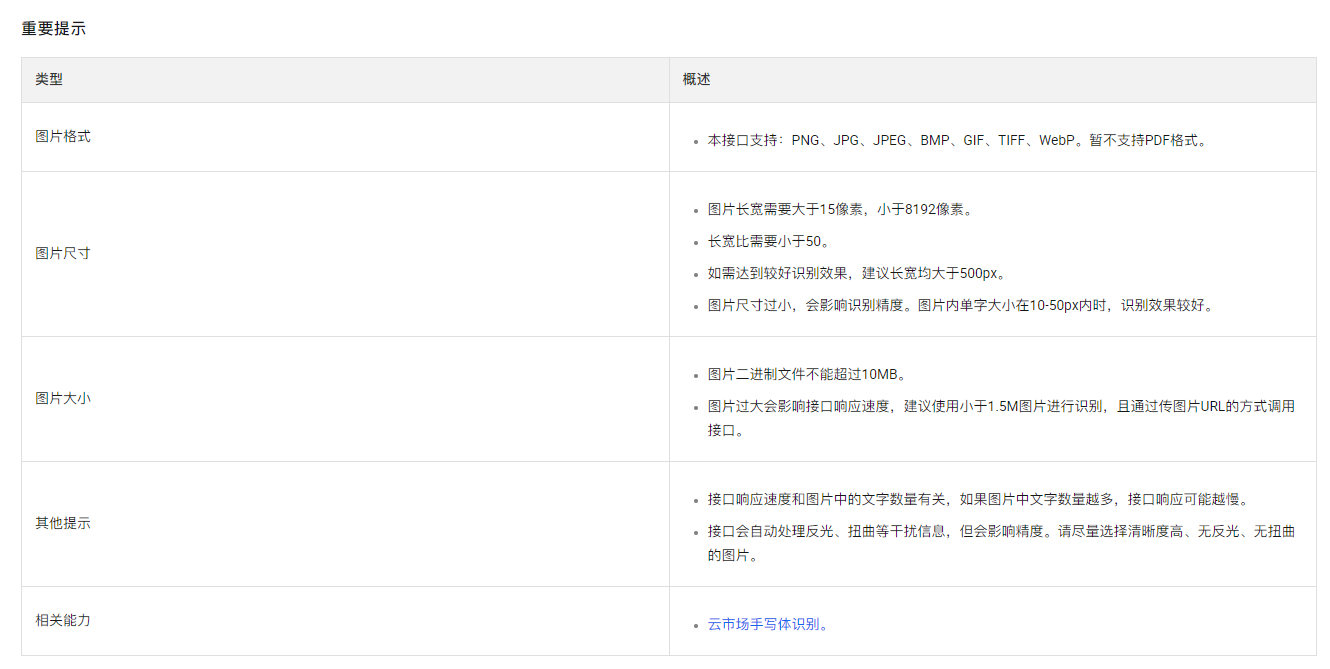
Task: Click the line 图片二进制文件不能超过10MB
Action: point(807,375)
